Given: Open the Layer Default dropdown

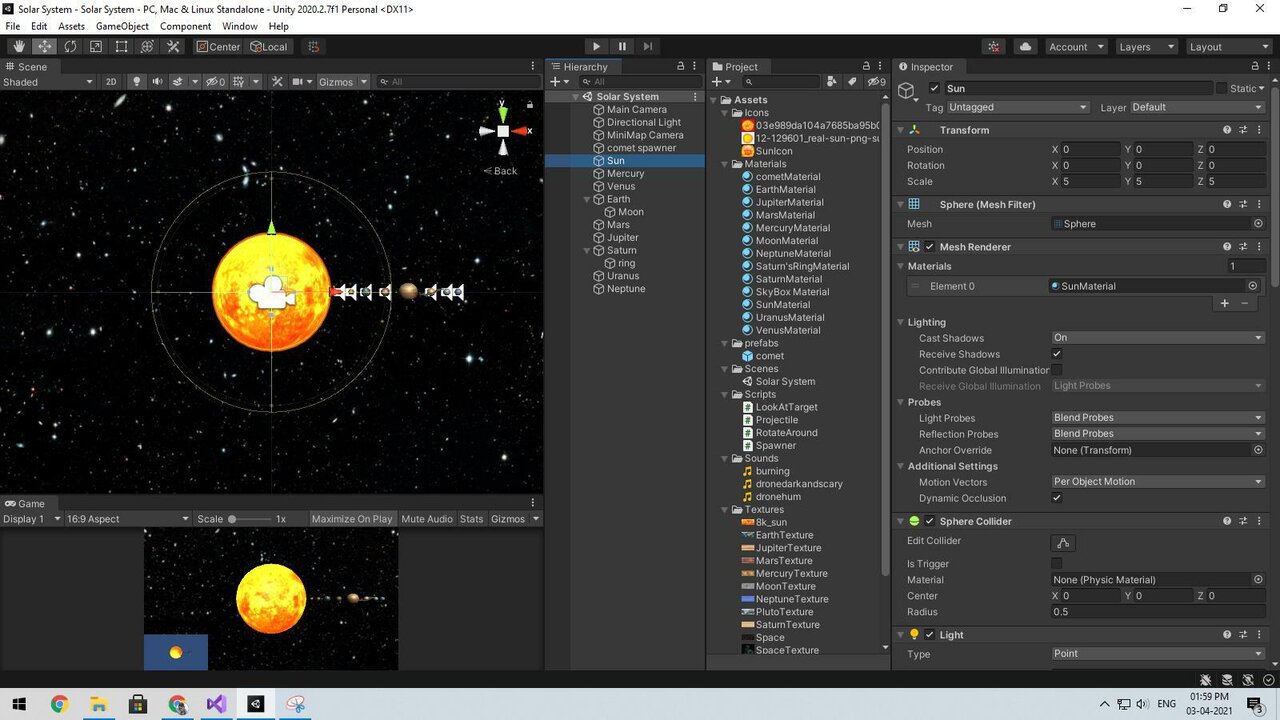Looking at the screenshot, I should [x=1197, y=107].
